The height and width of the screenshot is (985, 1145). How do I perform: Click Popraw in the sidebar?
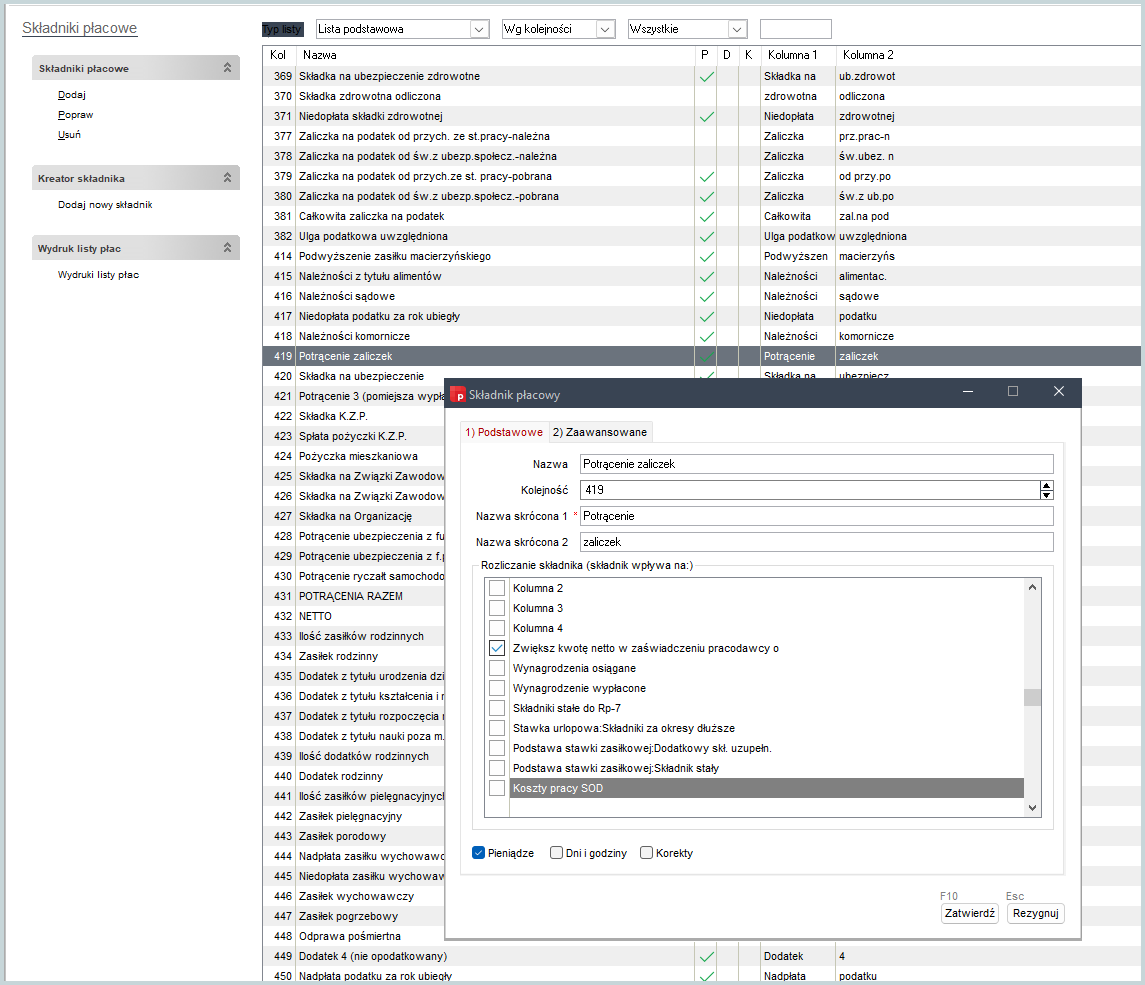75,115
